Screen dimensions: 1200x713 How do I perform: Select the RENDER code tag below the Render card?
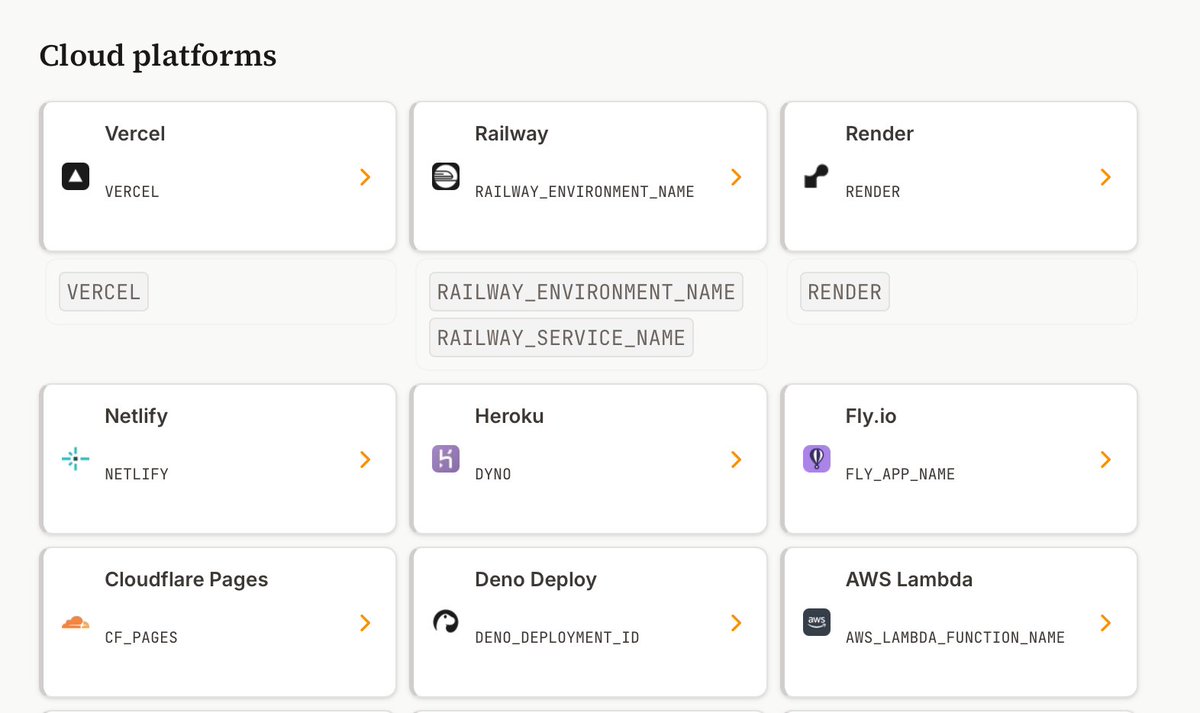[x=845, y=292]
